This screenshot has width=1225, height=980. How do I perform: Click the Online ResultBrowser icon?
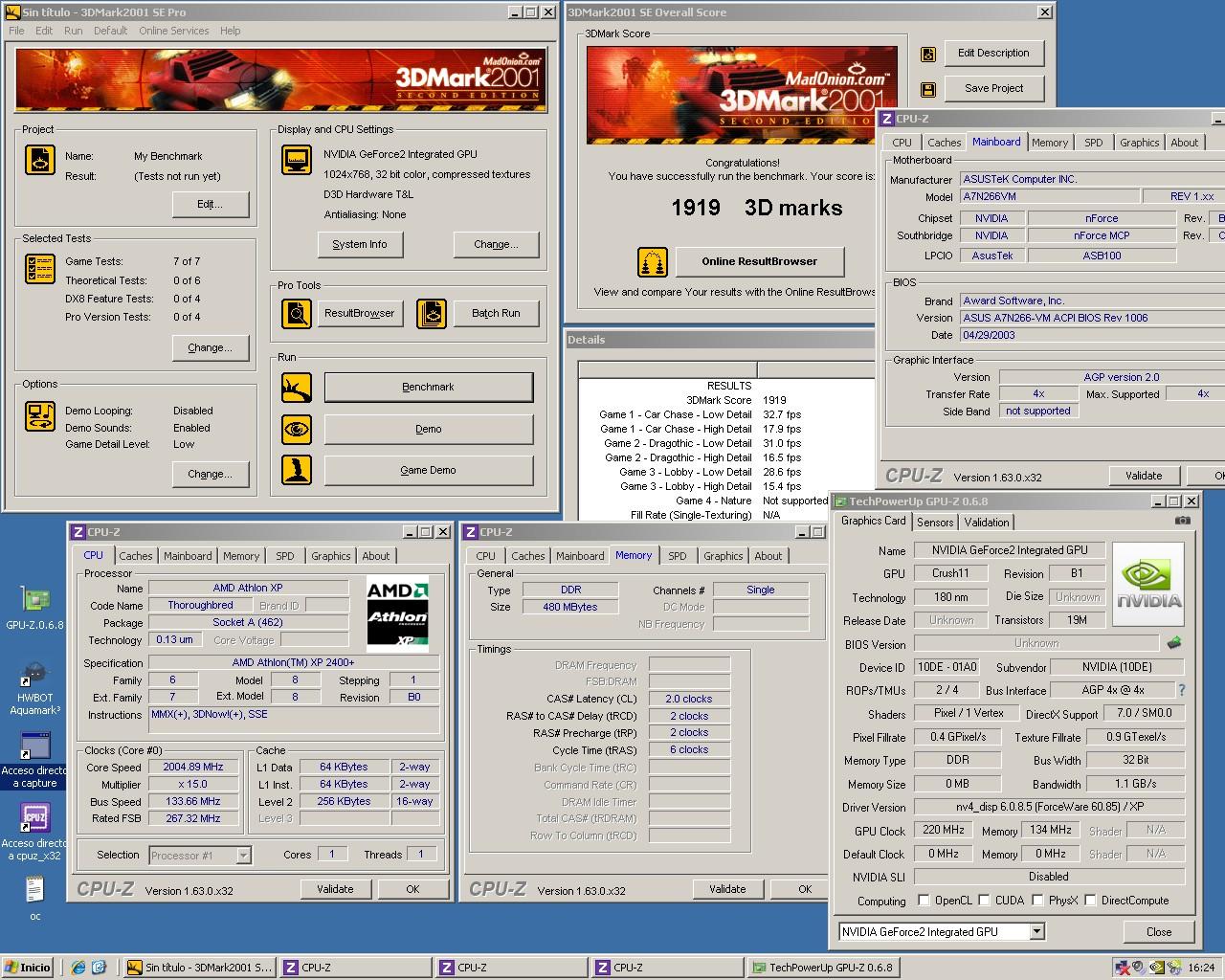tap(653, 261)
